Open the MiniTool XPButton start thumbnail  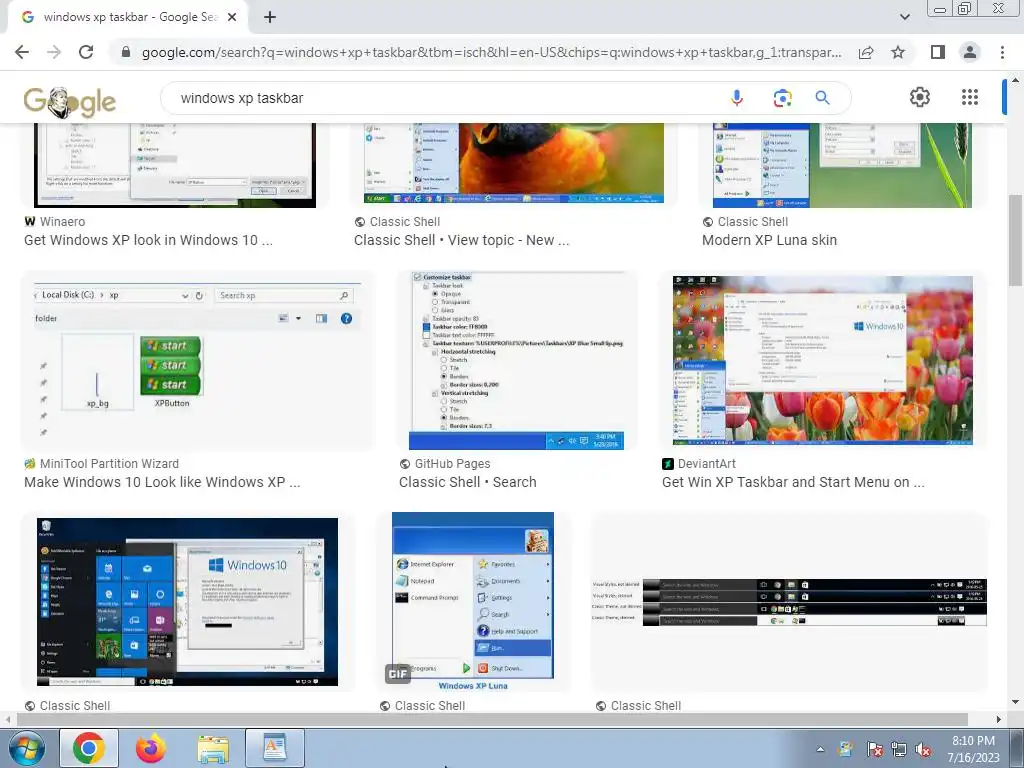[198, 360]
